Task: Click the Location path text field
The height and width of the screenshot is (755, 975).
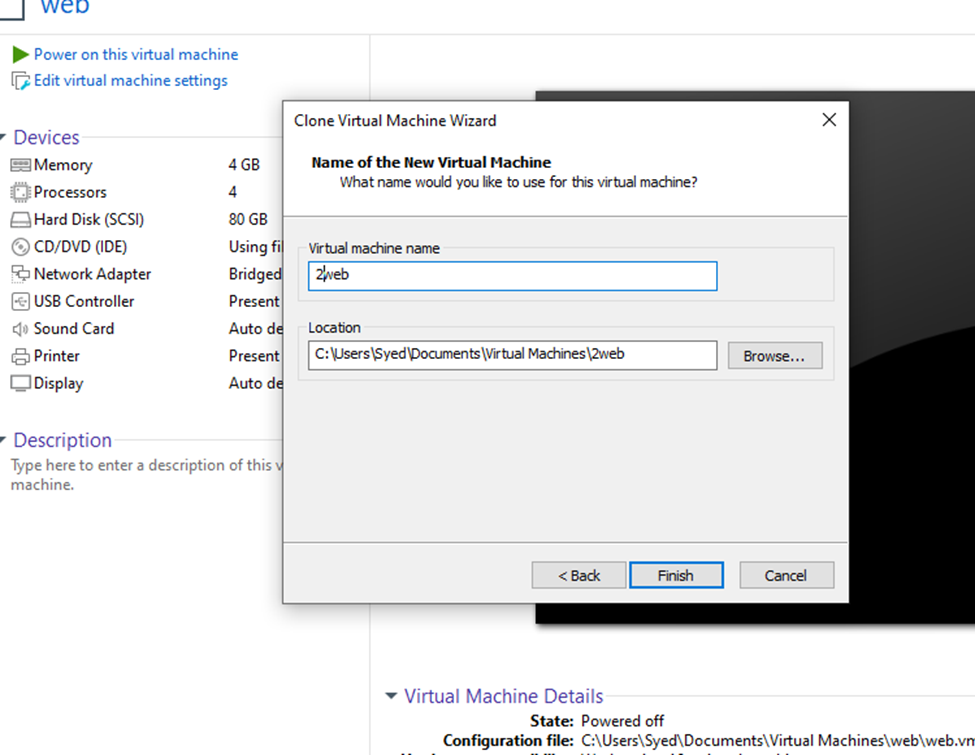Action: 512,355
